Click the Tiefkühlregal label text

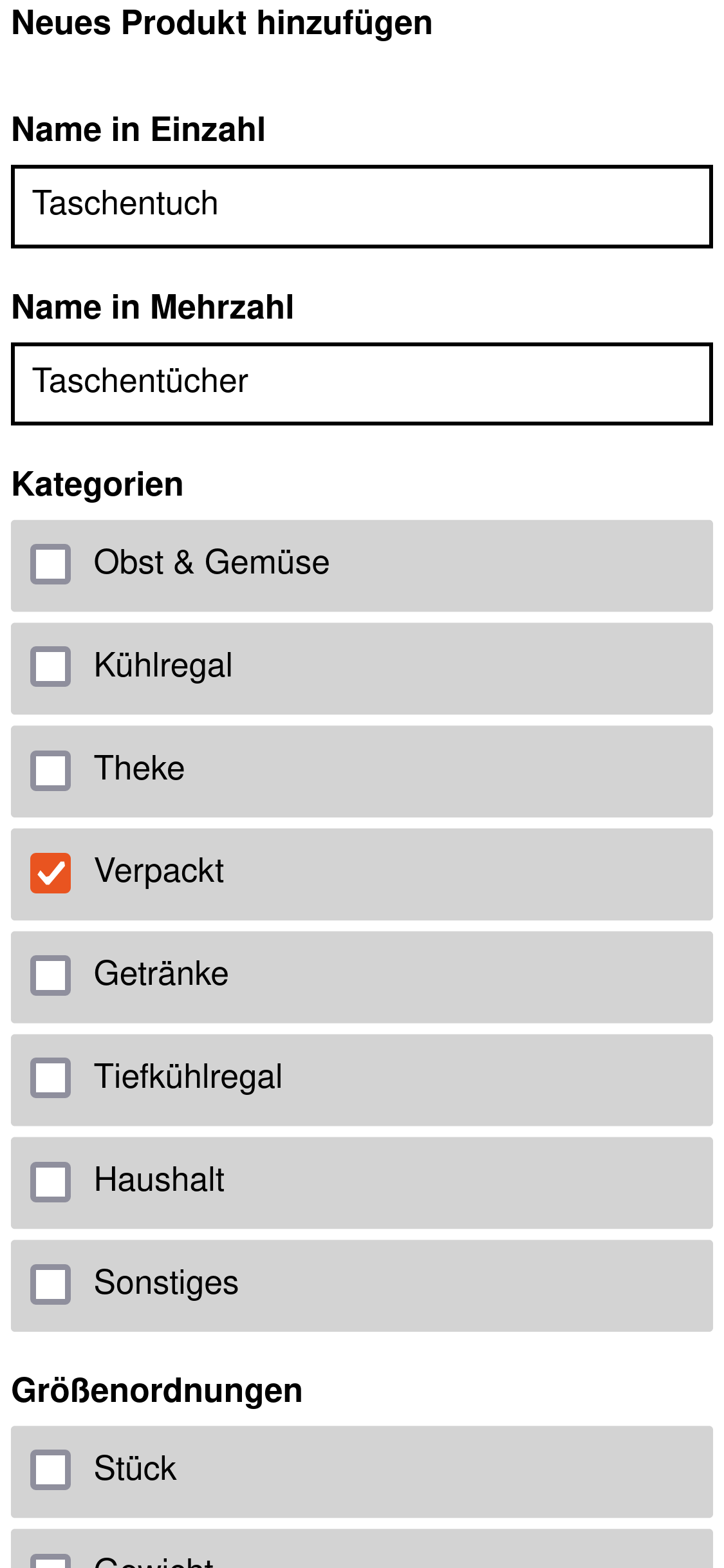(x=188, y=1076)
